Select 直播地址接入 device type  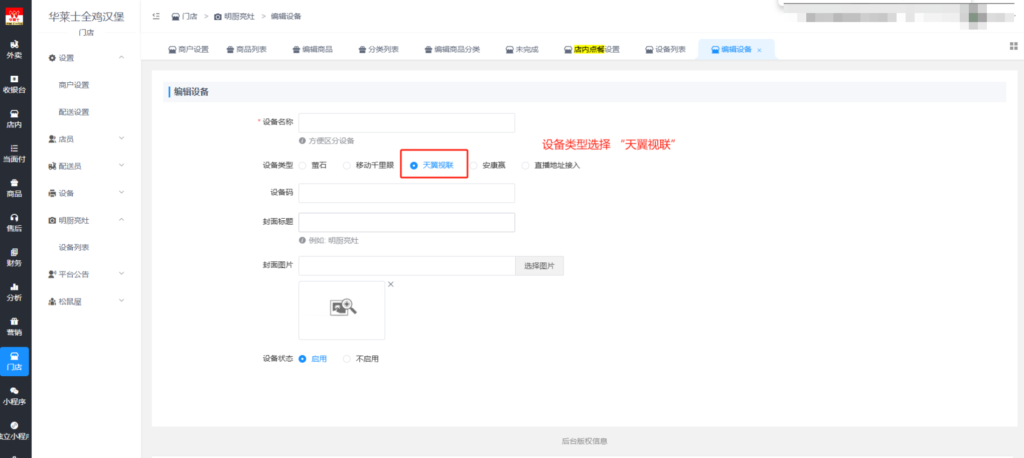pyautogui.click(x=551, y=165)
